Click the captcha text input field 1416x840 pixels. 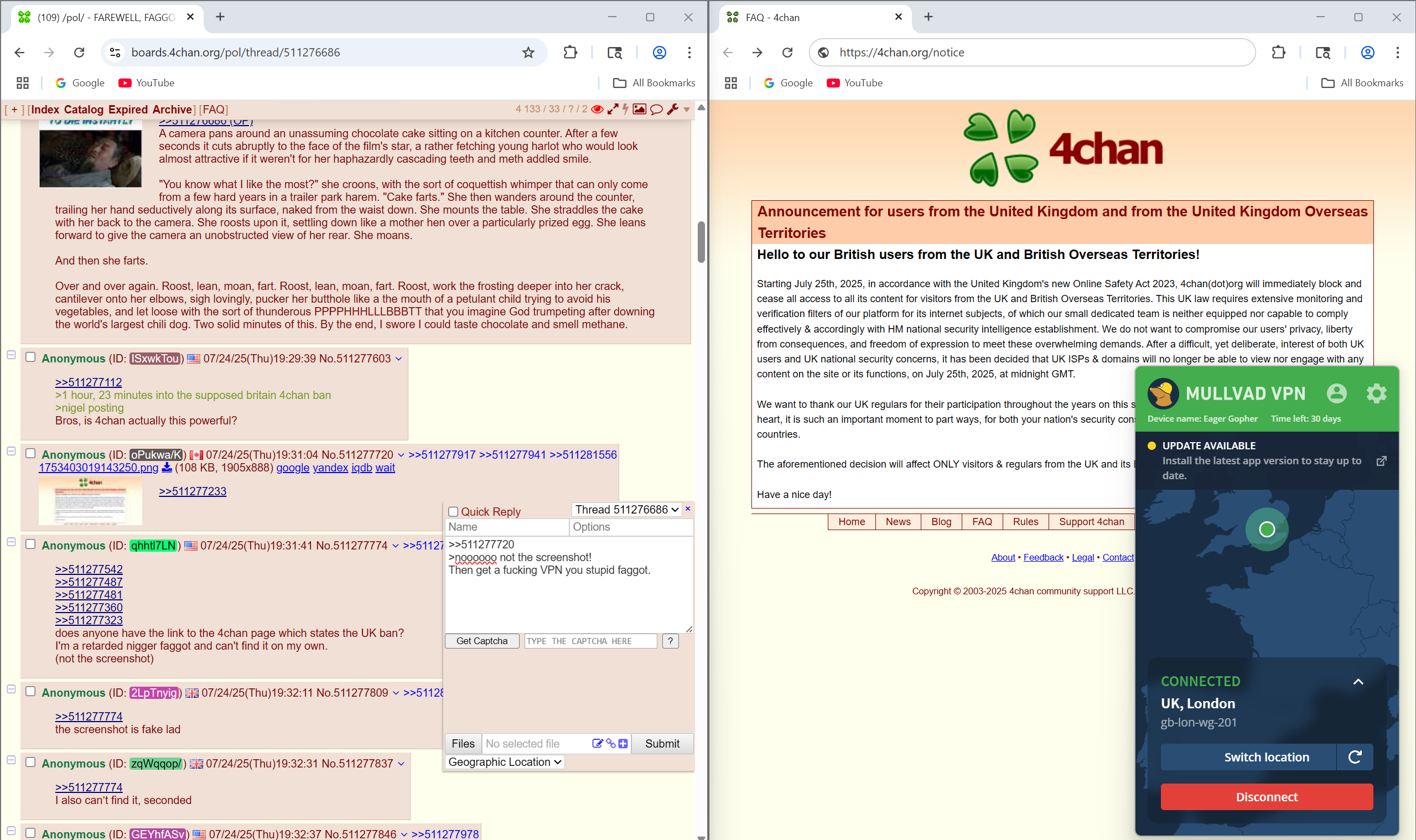[x=590, y=641]
